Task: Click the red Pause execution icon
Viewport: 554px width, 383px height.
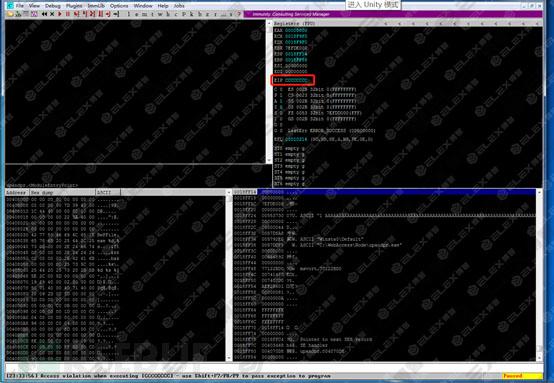Action: (x=67, y=14)
